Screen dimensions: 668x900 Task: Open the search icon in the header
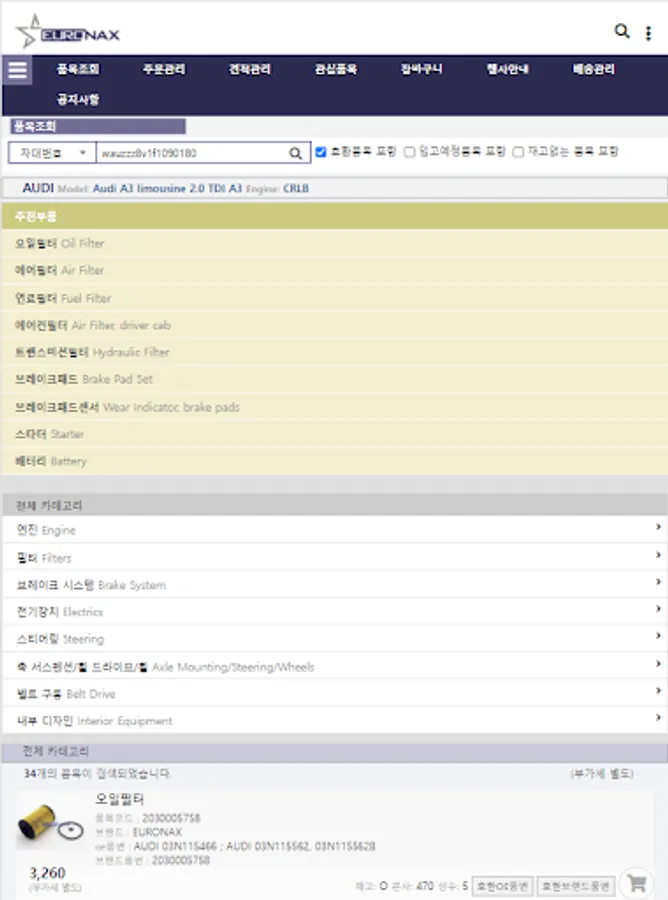(622, 31)
